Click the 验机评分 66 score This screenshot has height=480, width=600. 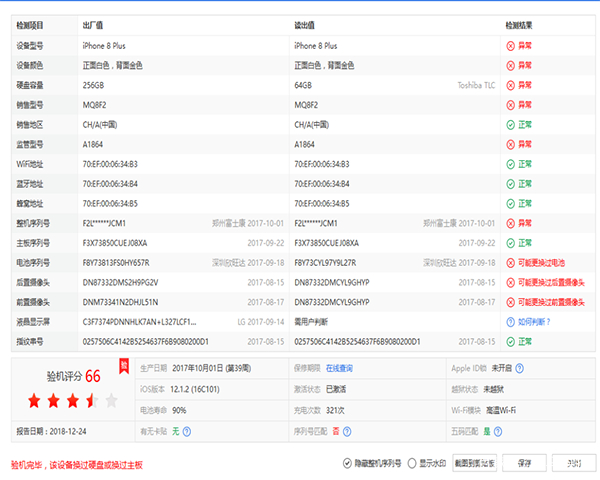tap(73, 376)
